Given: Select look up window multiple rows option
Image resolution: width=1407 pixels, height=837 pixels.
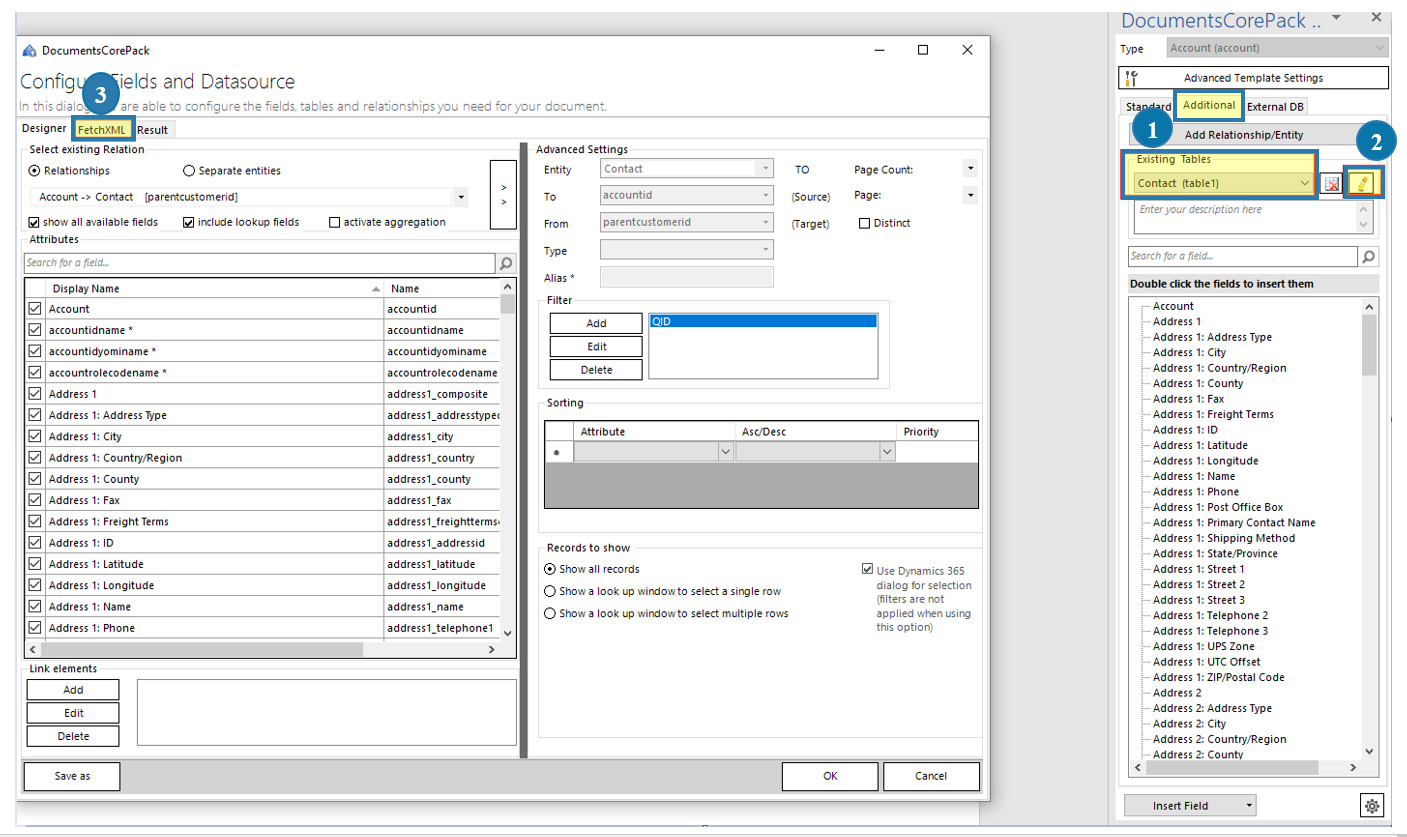Looking at the screenshot, I should [x=549, y=613].
